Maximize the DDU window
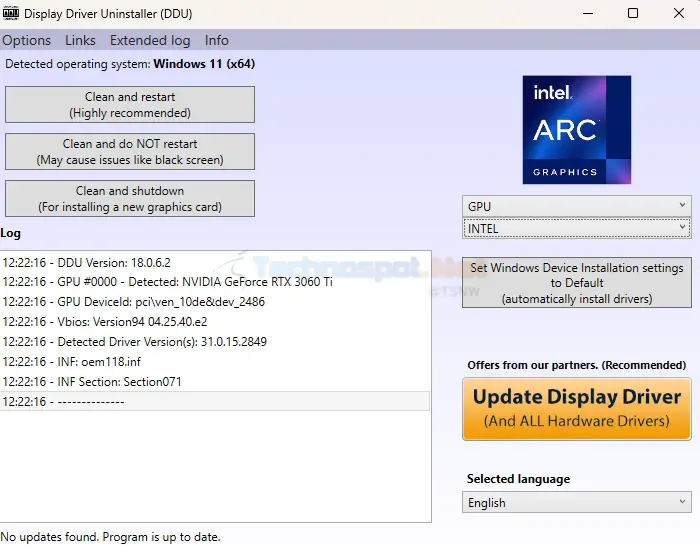The width and height of the screenshot is (700, 550). pos(633,13)
